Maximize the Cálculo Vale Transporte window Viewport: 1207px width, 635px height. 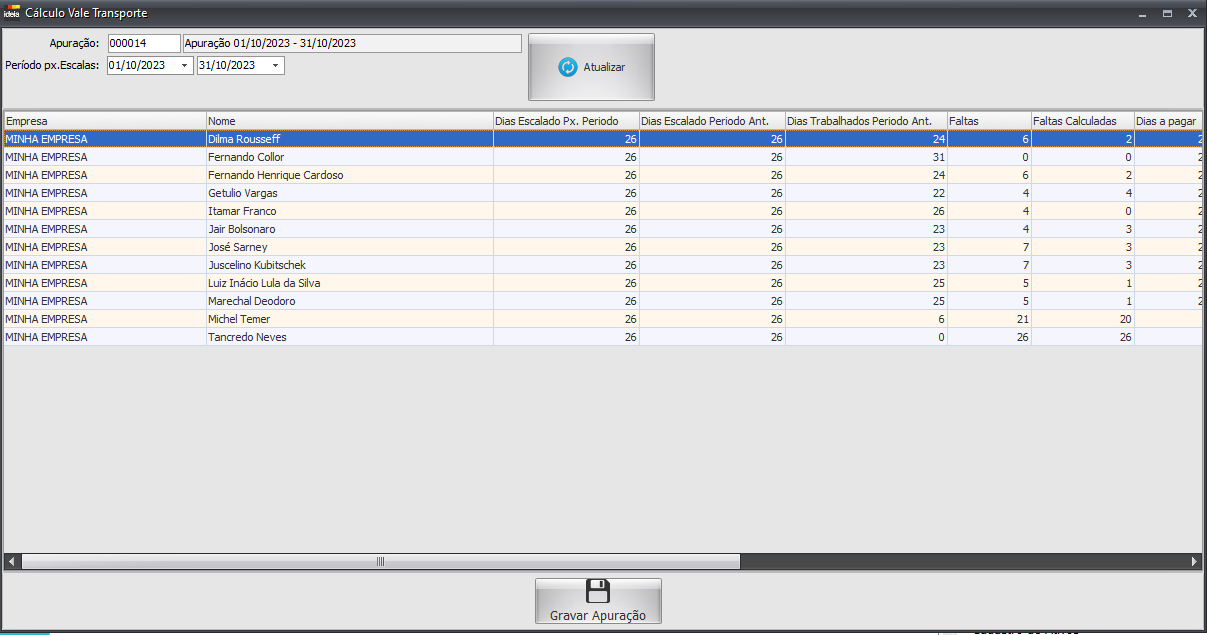pyautogui.click(x=1166, y=14)
